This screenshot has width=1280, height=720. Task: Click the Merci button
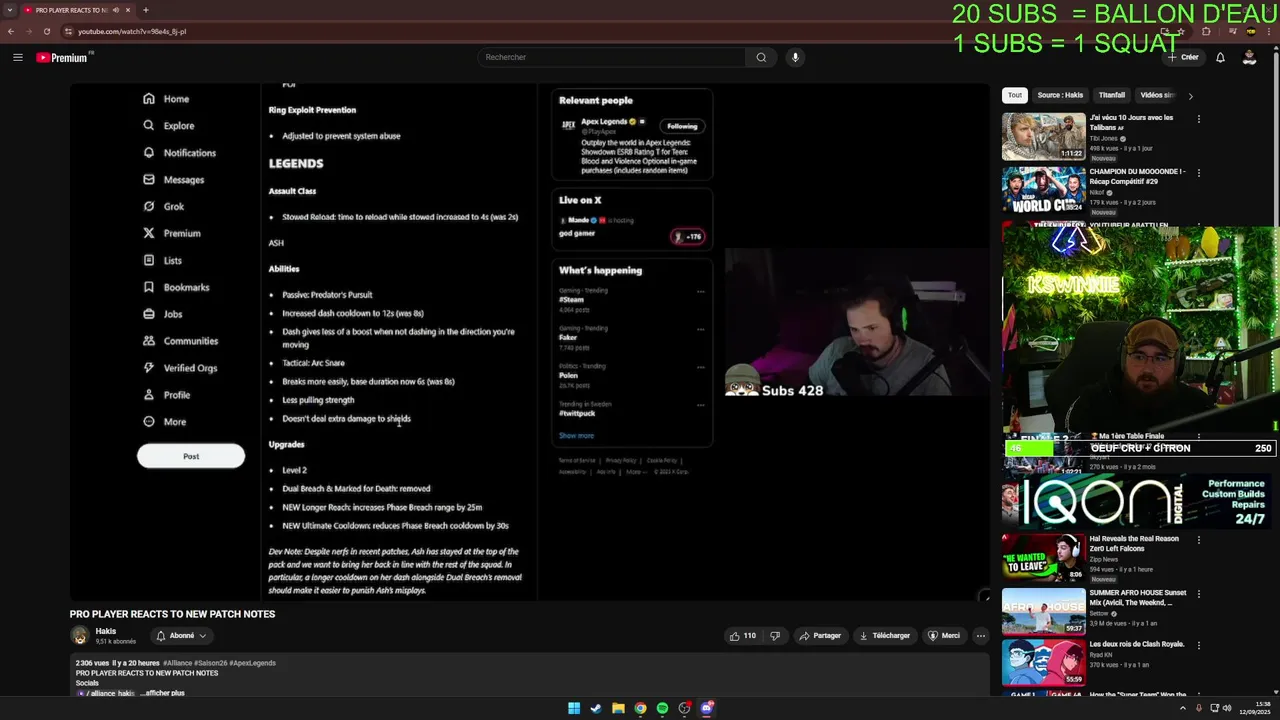[x=944, y=636]
